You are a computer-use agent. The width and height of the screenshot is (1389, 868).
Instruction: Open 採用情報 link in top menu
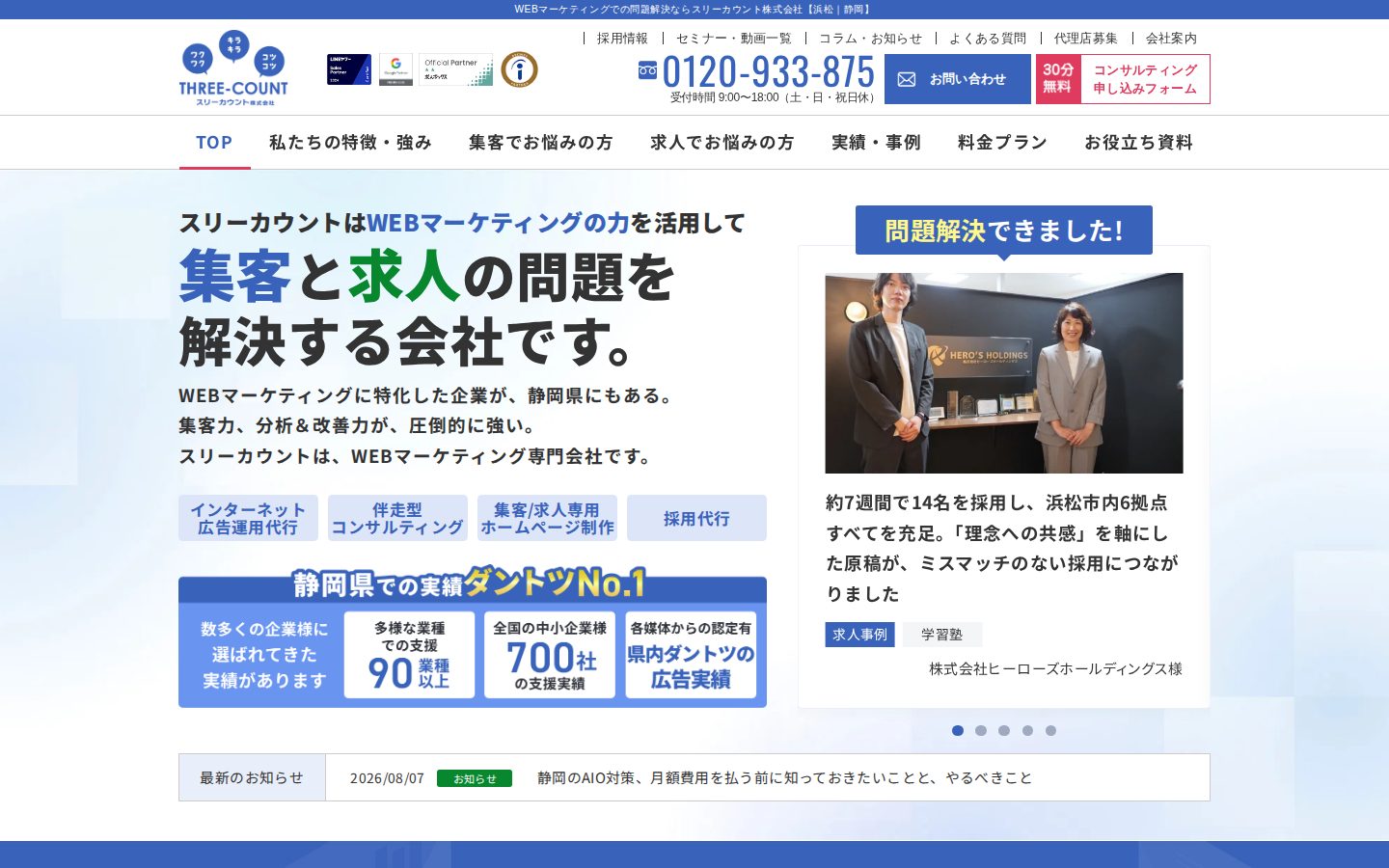pyautogui.click(x=622, y=39)
